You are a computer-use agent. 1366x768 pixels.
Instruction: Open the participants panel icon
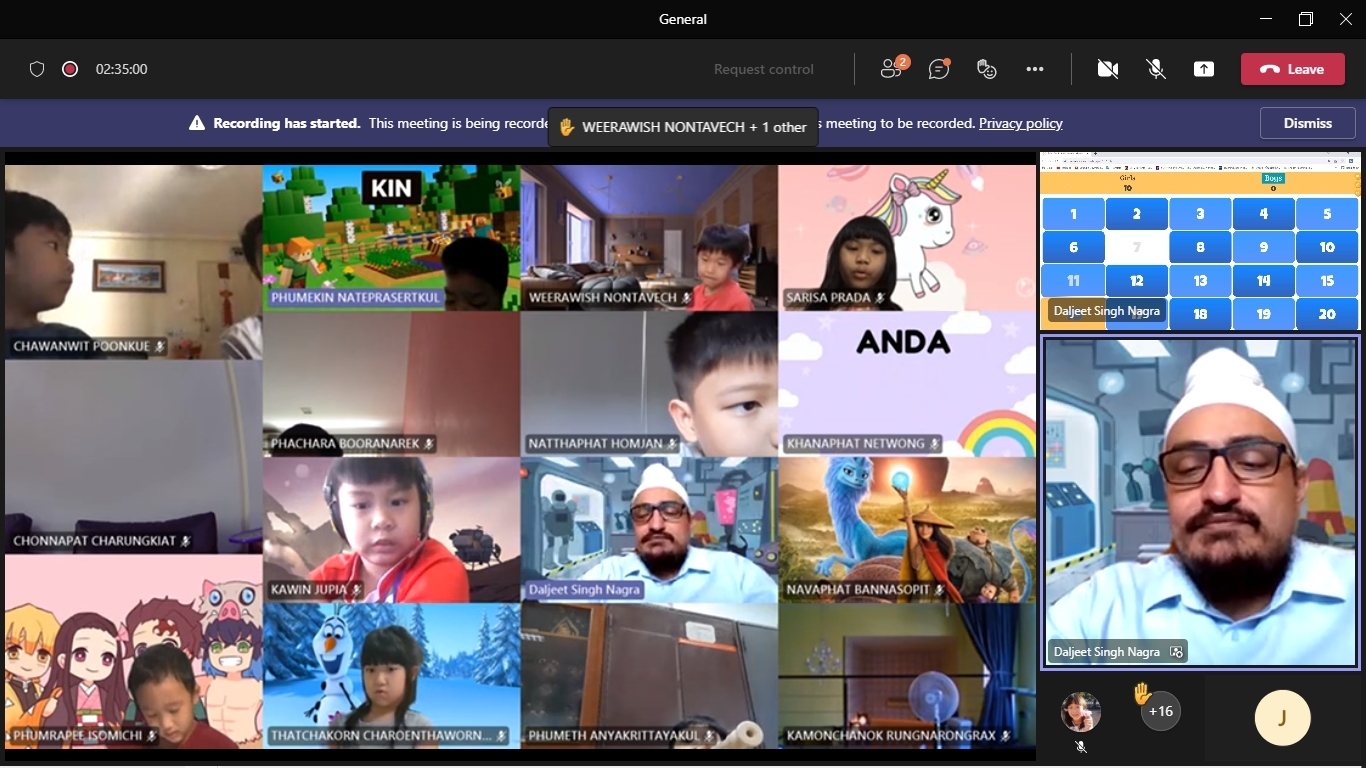click(891, 69)
